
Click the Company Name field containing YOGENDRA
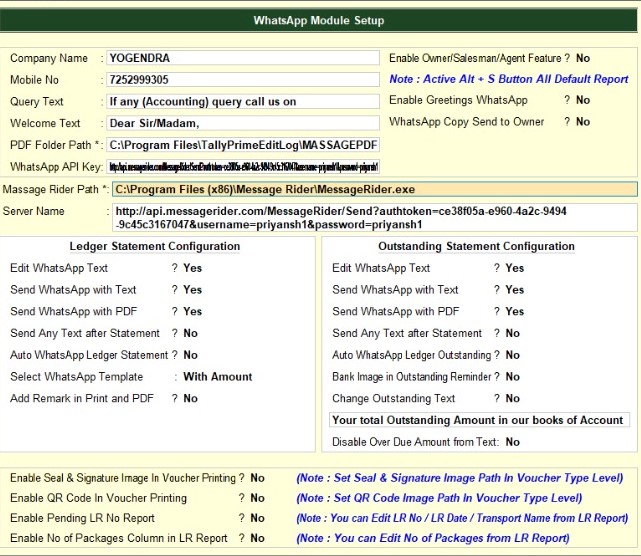click(243, 58)
